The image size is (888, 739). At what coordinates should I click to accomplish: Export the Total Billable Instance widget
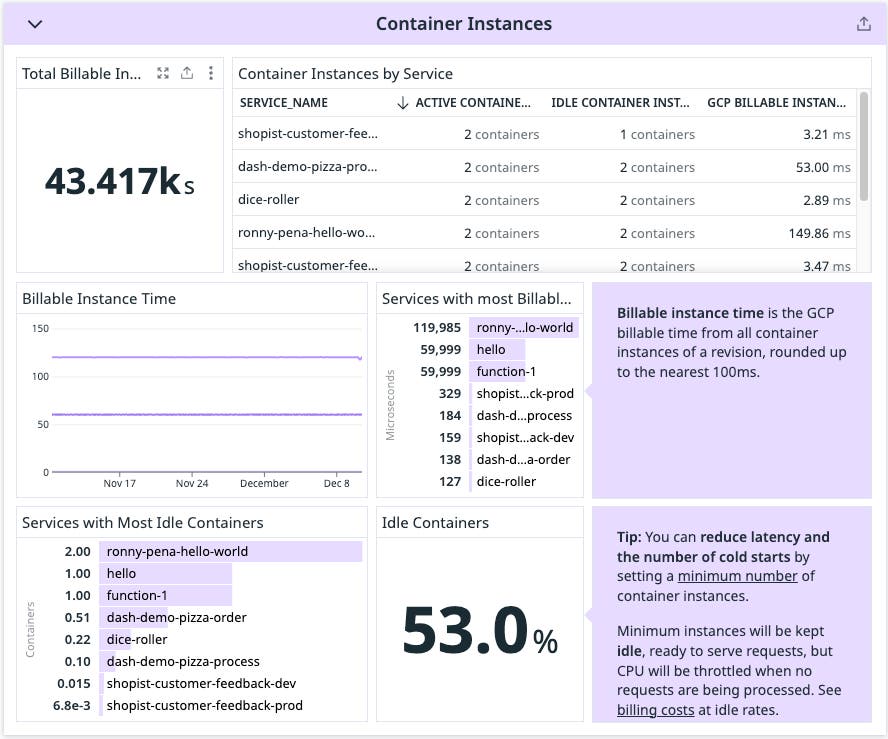186,72
